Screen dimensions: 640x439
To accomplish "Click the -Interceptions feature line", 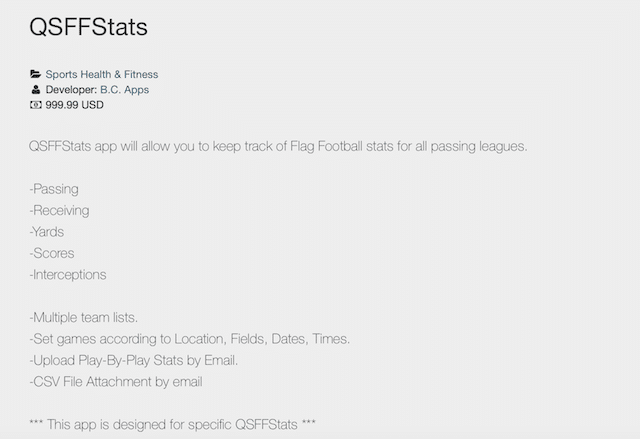I will [68, 275].
